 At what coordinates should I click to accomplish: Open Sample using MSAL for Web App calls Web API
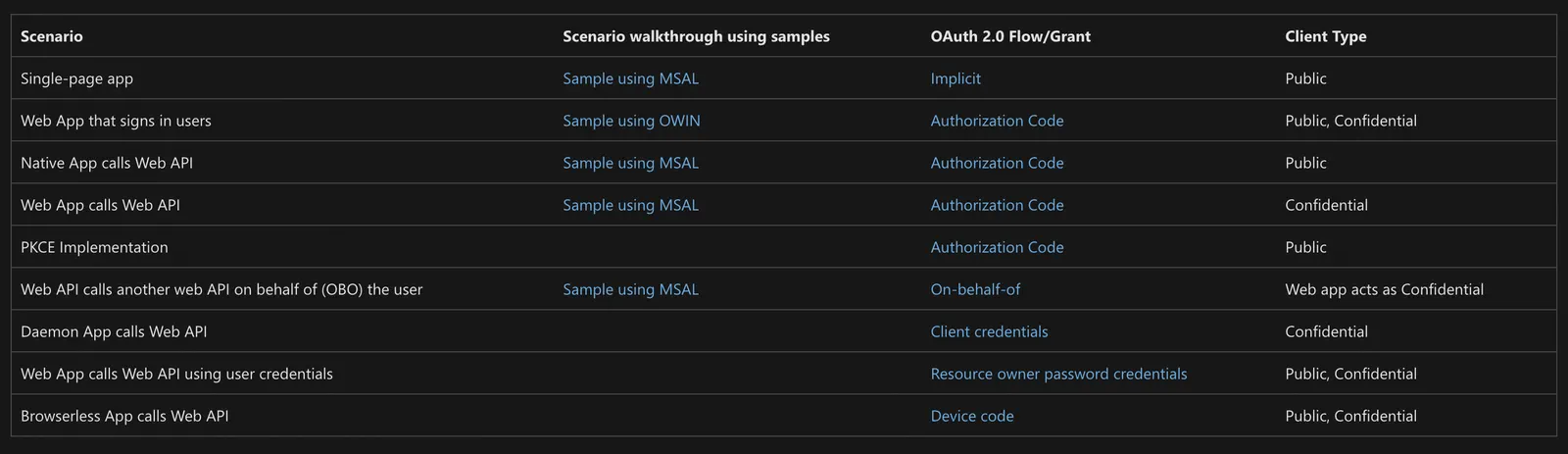point(630,205)
